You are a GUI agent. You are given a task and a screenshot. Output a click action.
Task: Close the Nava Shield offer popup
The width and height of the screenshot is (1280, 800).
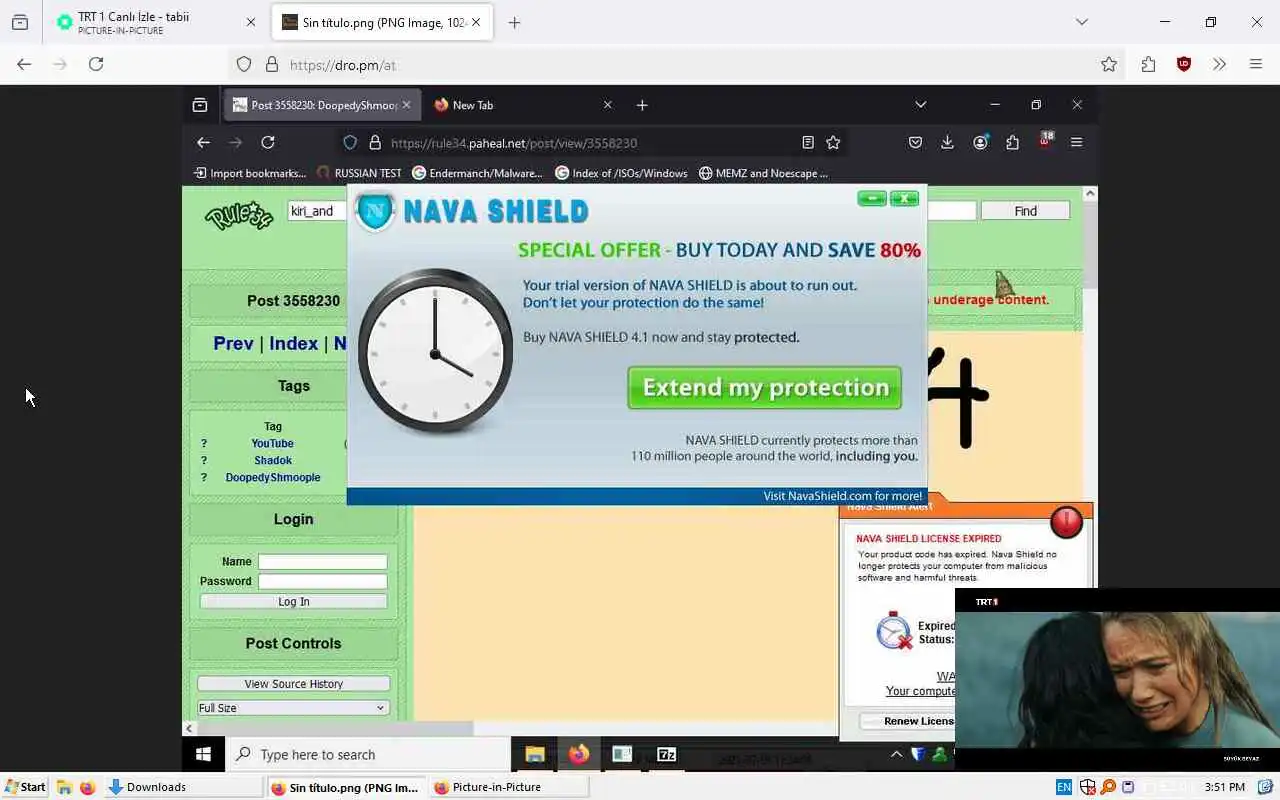904,199
